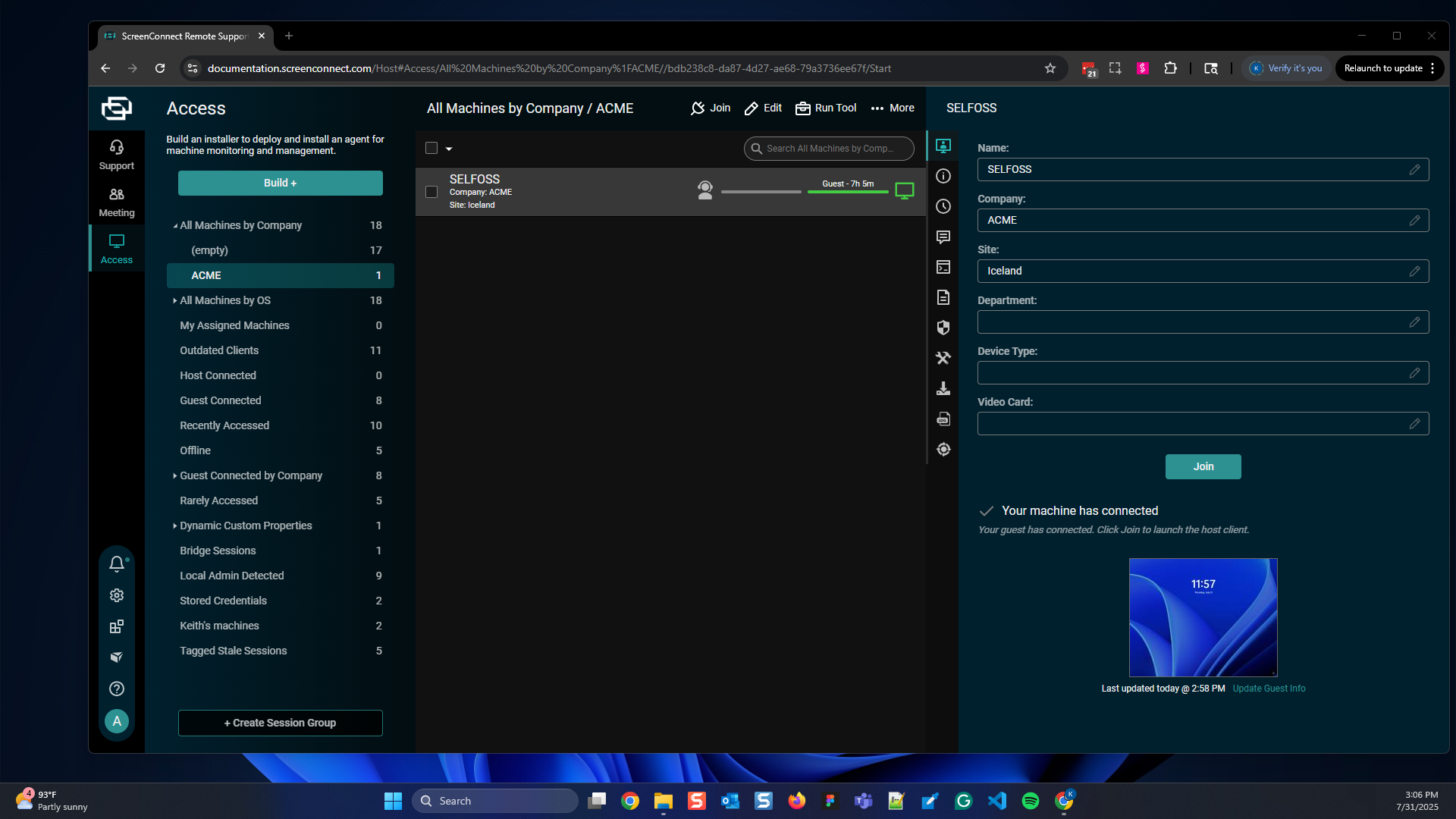Click the guest connection status bar

847,192
